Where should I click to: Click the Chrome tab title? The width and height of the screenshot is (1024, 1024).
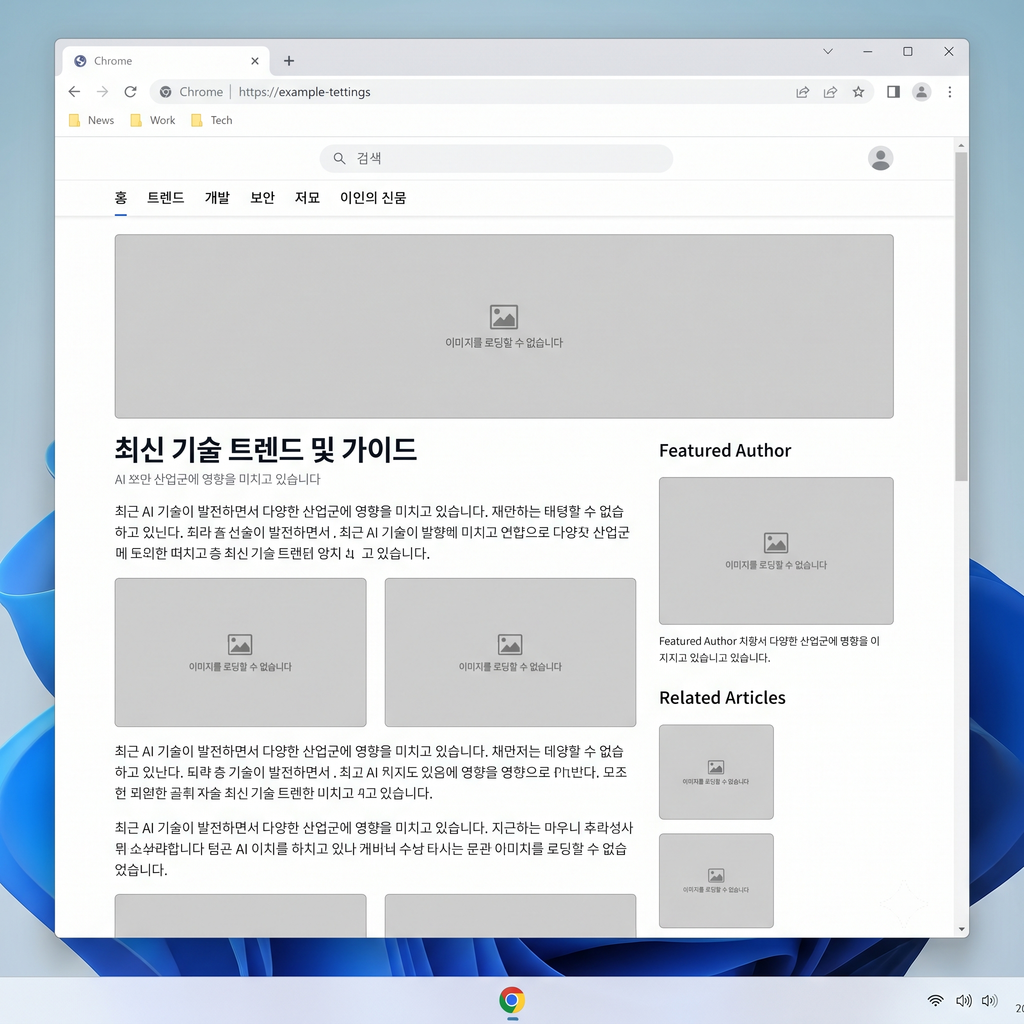pos(113,61)
